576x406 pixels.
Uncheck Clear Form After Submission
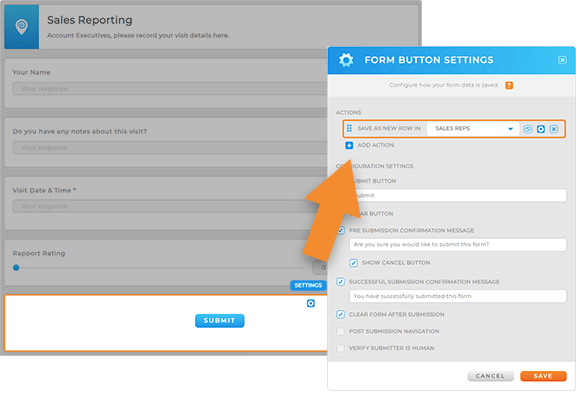[x=341, y=315]
